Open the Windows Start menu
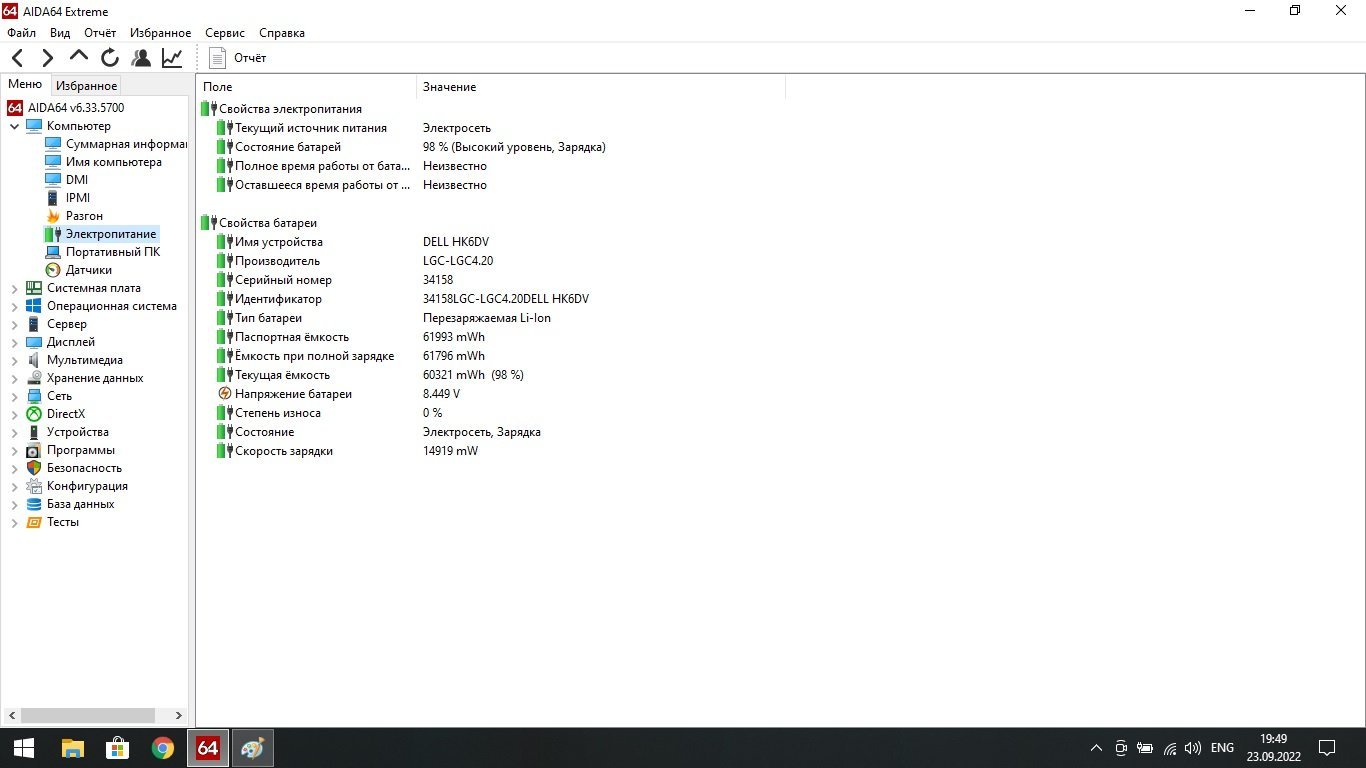The image size is (1366, 768). (x=24, y=748)
